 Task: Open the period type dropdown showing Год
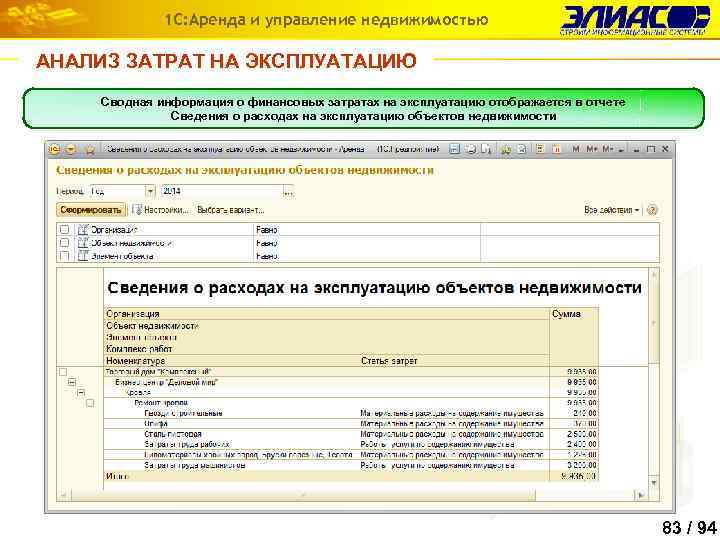[150, 191]
